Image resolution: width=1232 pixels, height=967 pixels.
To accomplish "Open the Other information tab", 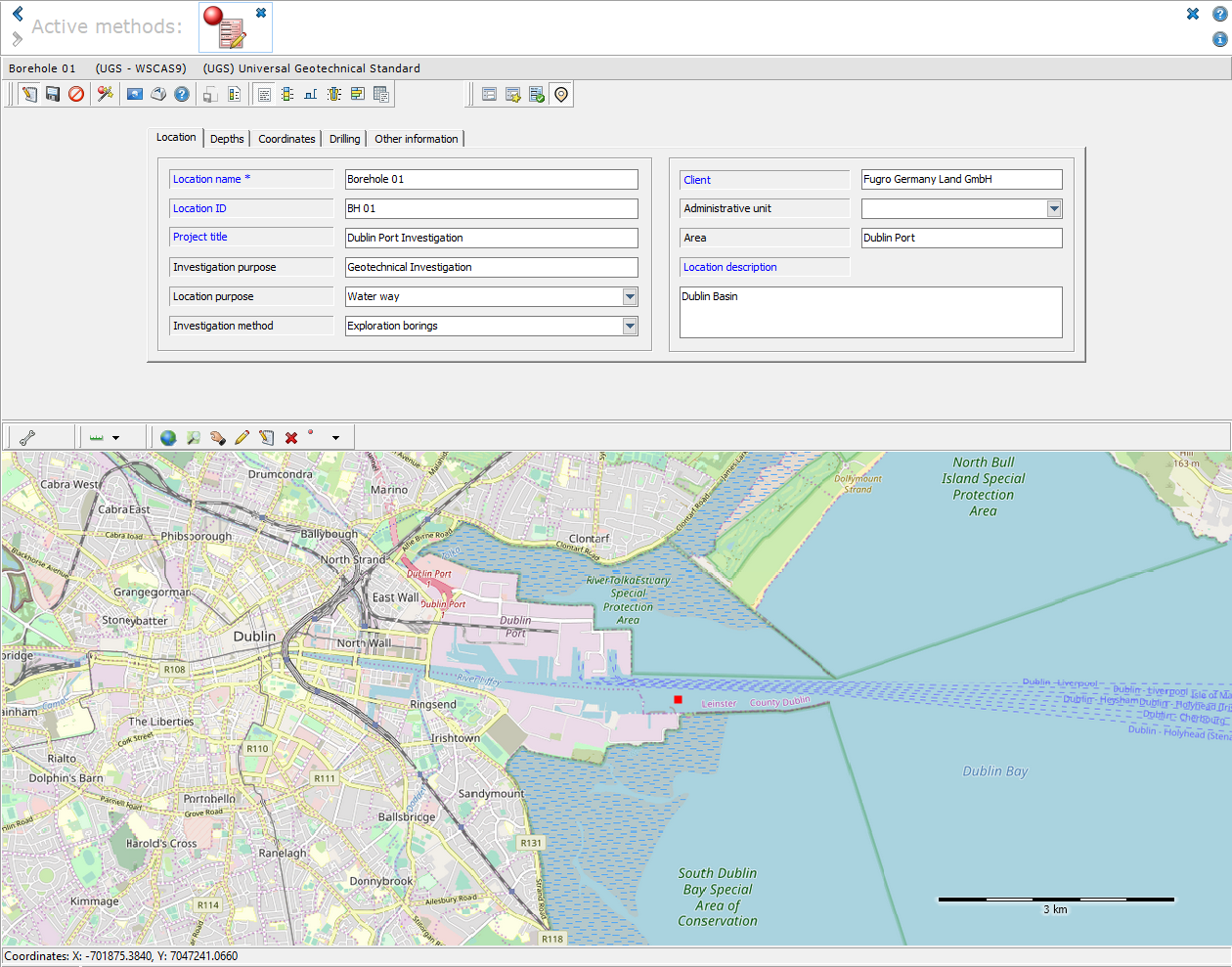I will (x=417, y=139).
